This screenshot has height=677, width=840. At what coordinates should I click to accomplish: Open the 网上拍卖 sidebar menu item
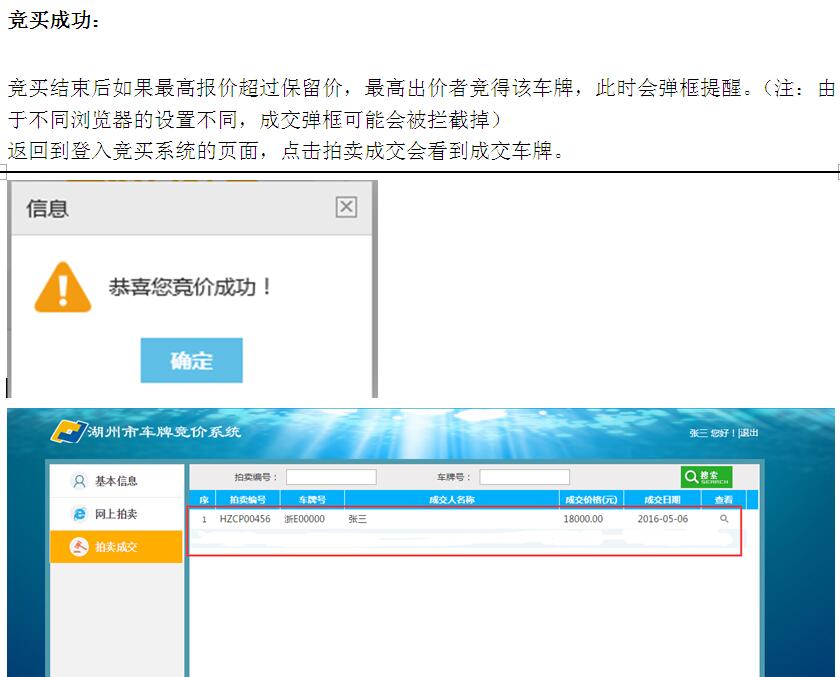(x=116, y=514)
